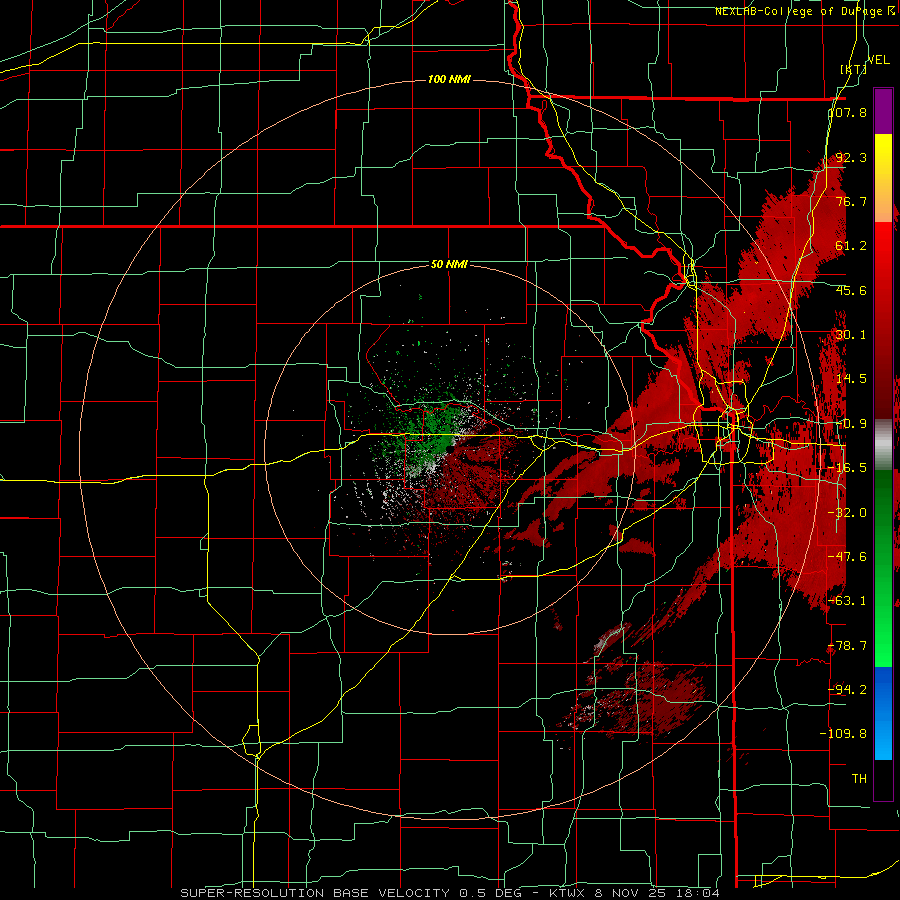
Task: Click the [KT] units label
Action: pyautogui.click(x=854, y=69)
